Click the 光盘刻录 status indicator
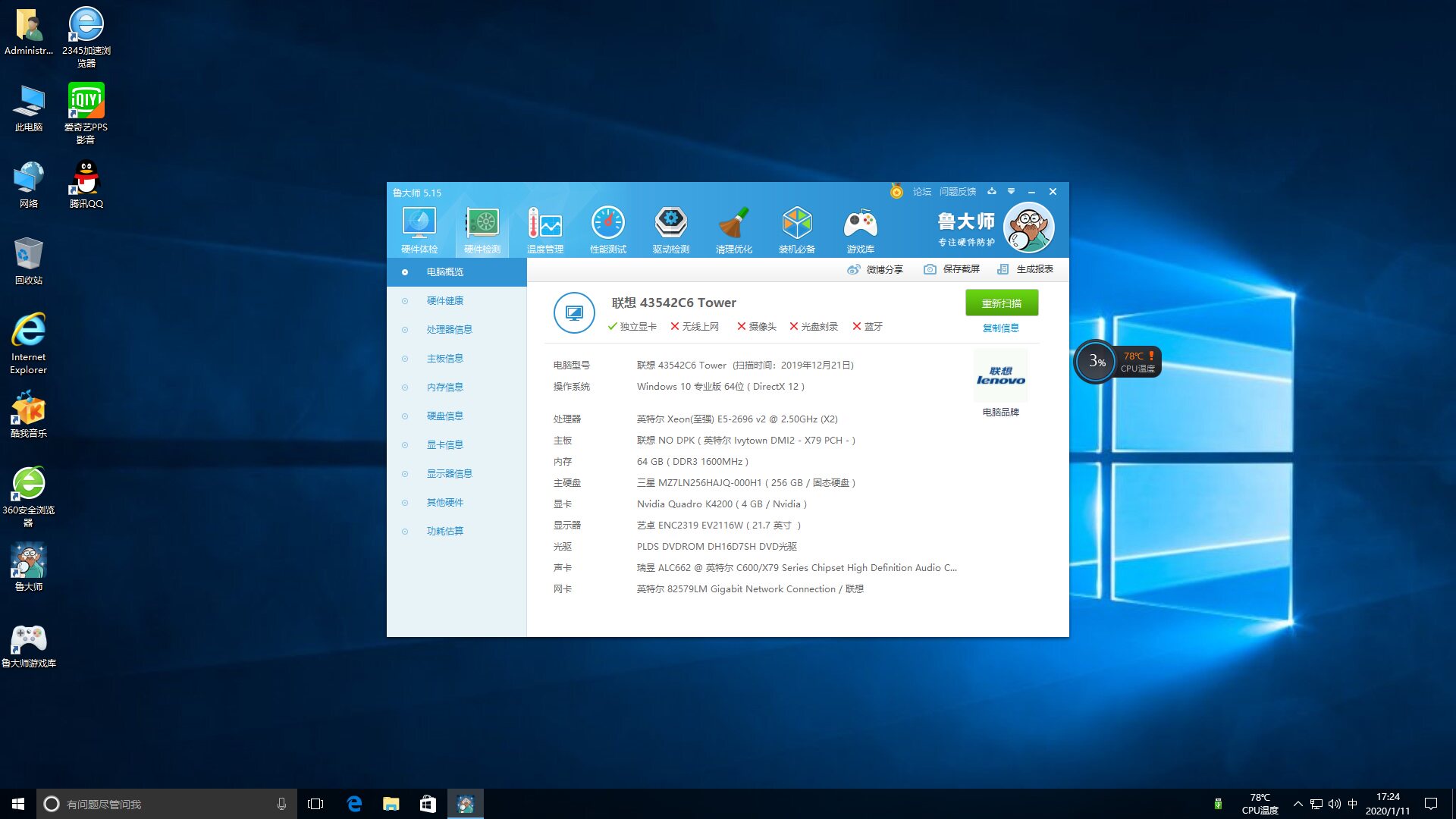This screenshot has width=1456, height=819. point(814,327)
